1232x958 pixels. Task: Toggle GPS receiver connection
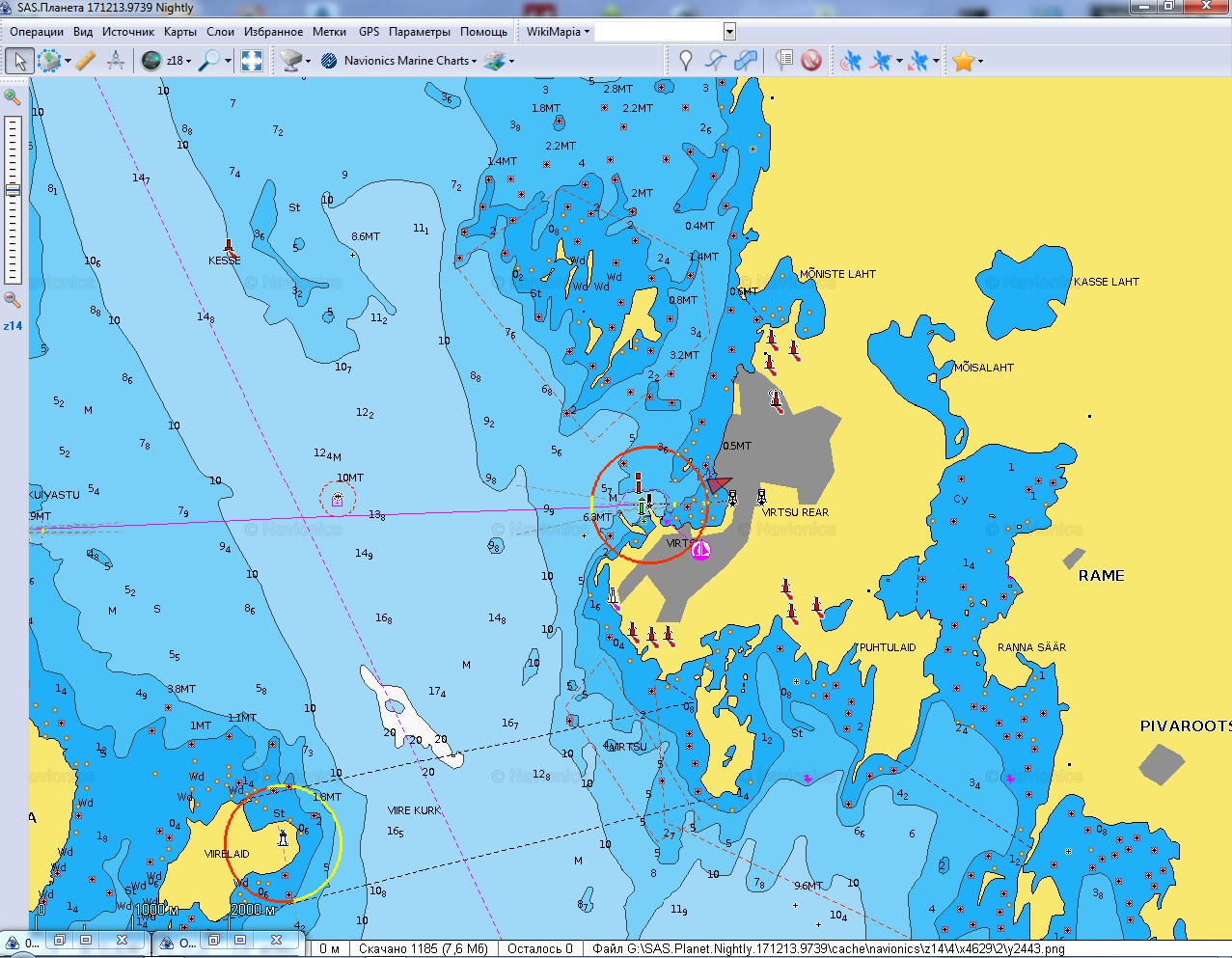(850, 61)
